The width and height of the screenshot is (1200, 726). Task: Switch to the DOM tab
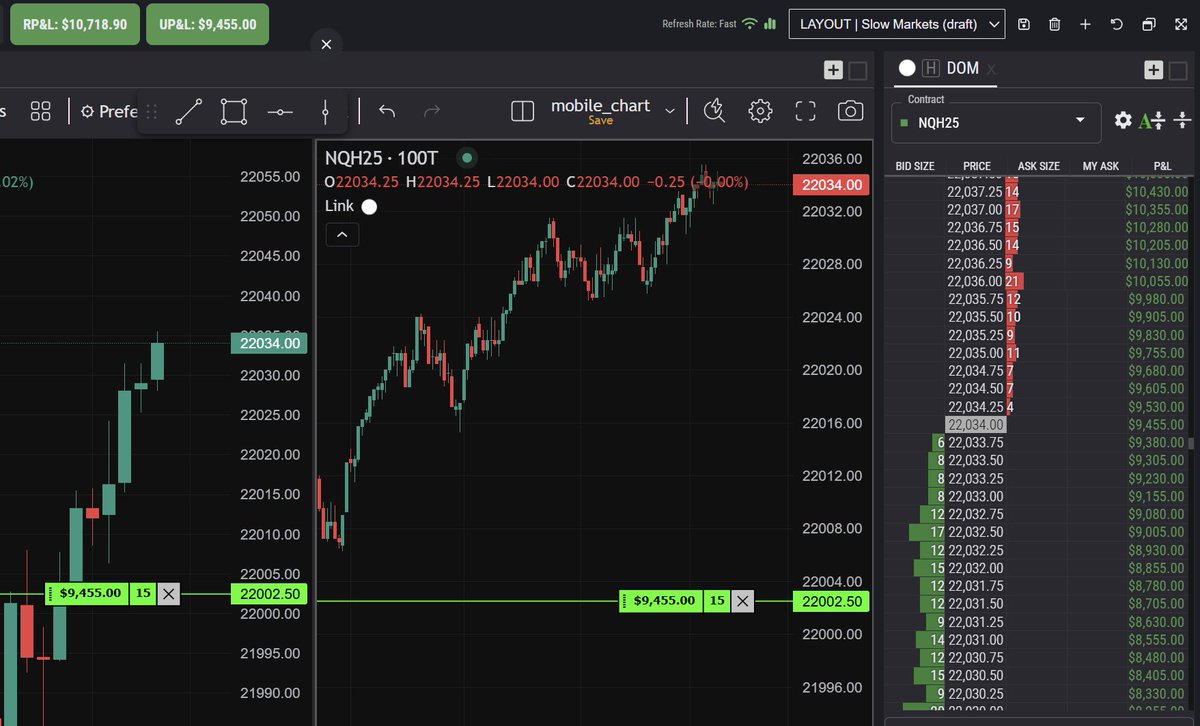tap(962, 68)
